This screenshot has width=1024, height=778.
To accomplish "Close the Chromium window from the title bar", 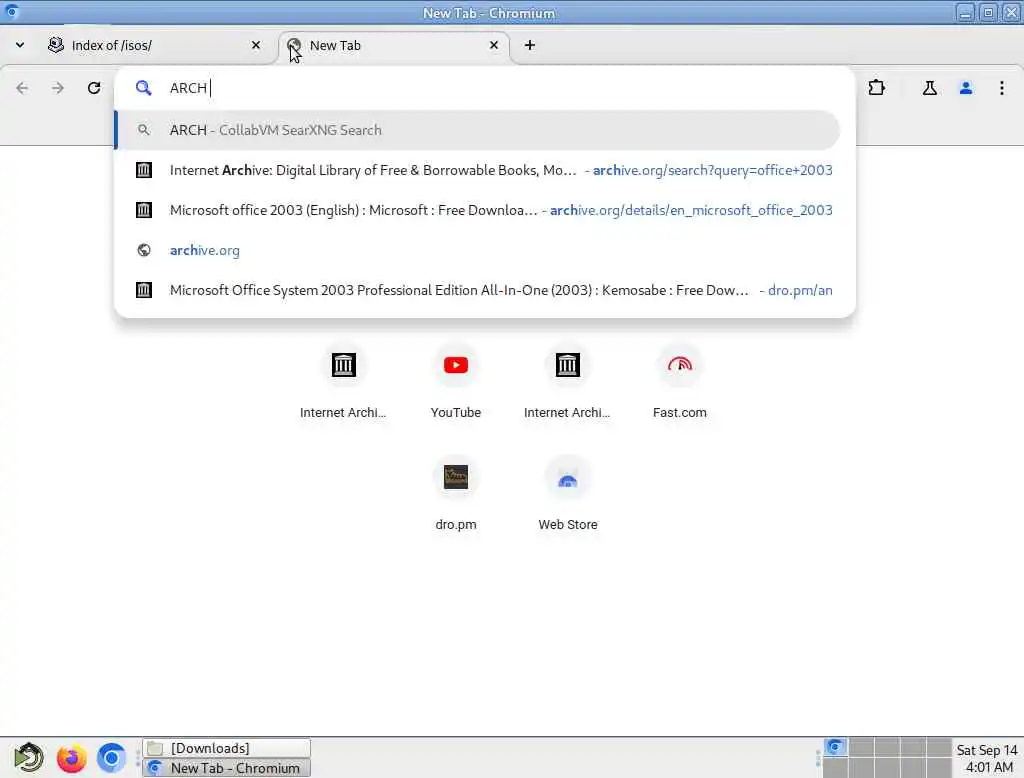I will pyautogui.click(x=1010, y=13).
